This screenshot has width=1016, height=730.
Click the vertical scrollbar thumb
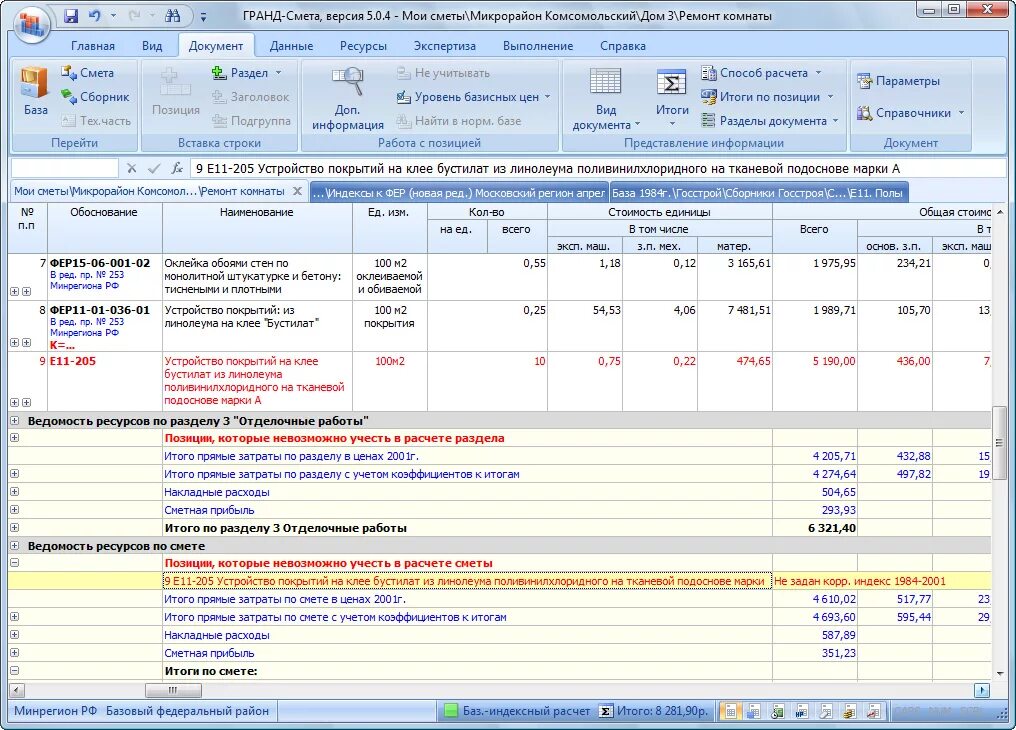[x=999, y=443]
